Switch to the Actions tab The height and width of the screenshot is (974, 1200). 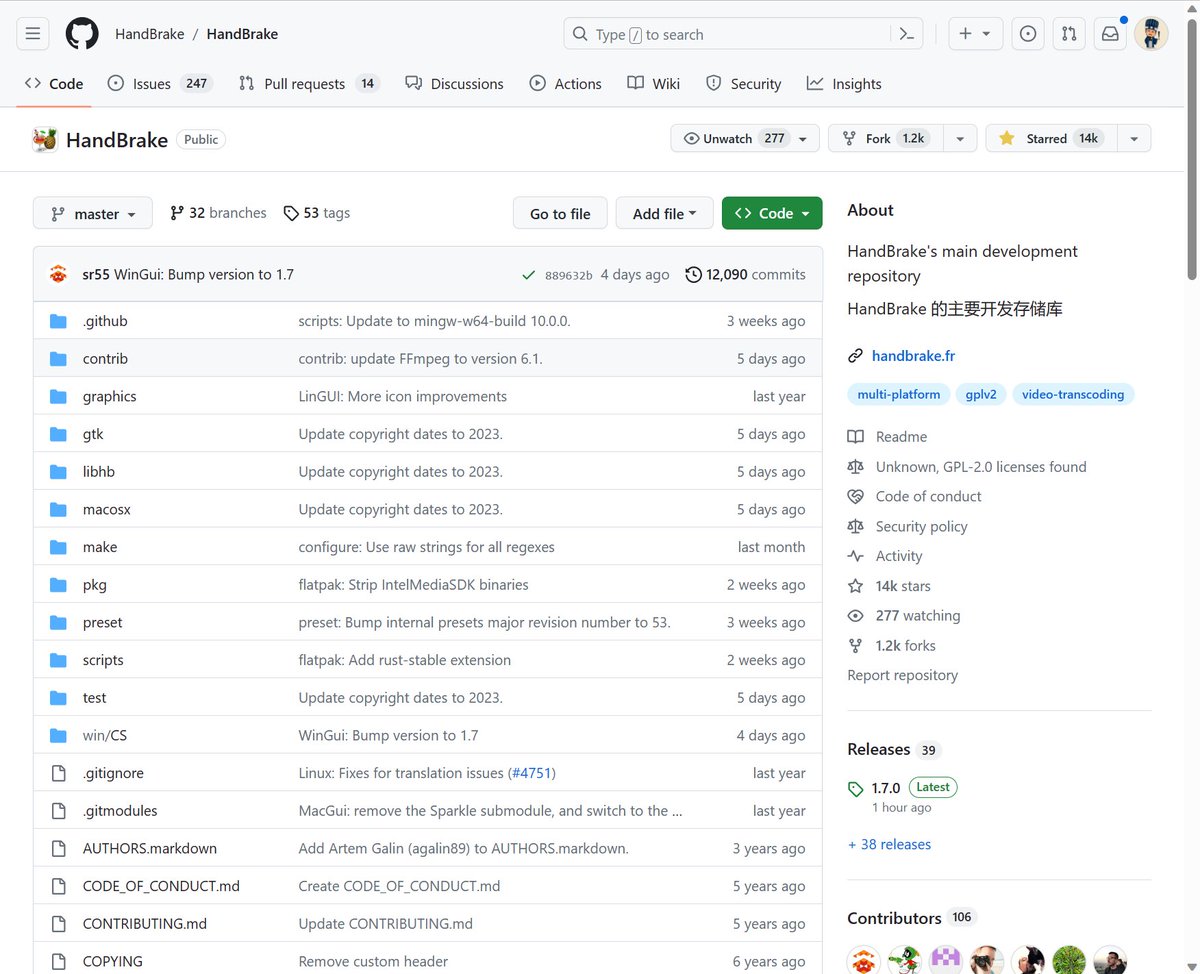coord(566,84)
